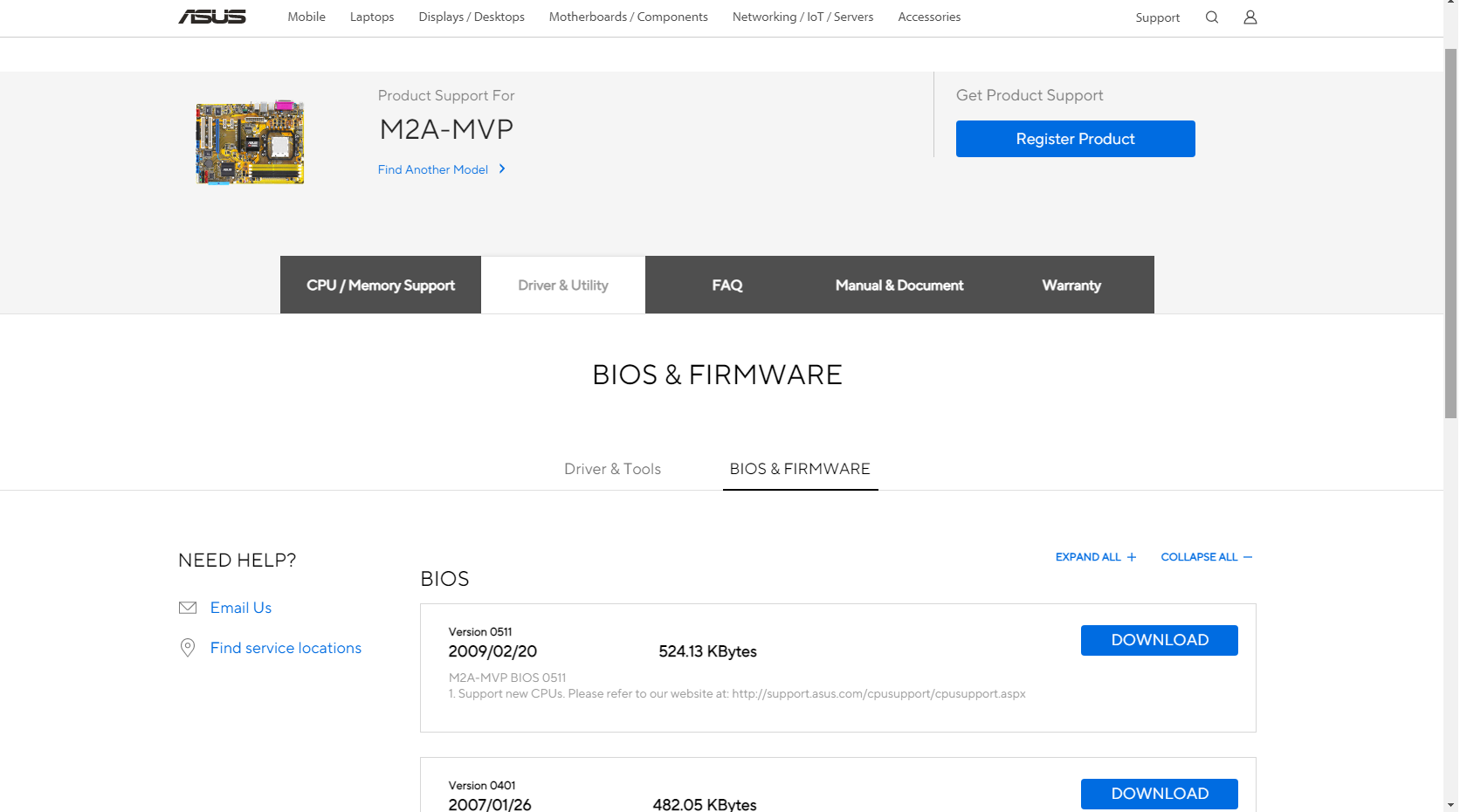This screenshot has width=1467, height=812.
Task: Switch to the Driver & Tools tab
Action: click(x=612, y=469)
